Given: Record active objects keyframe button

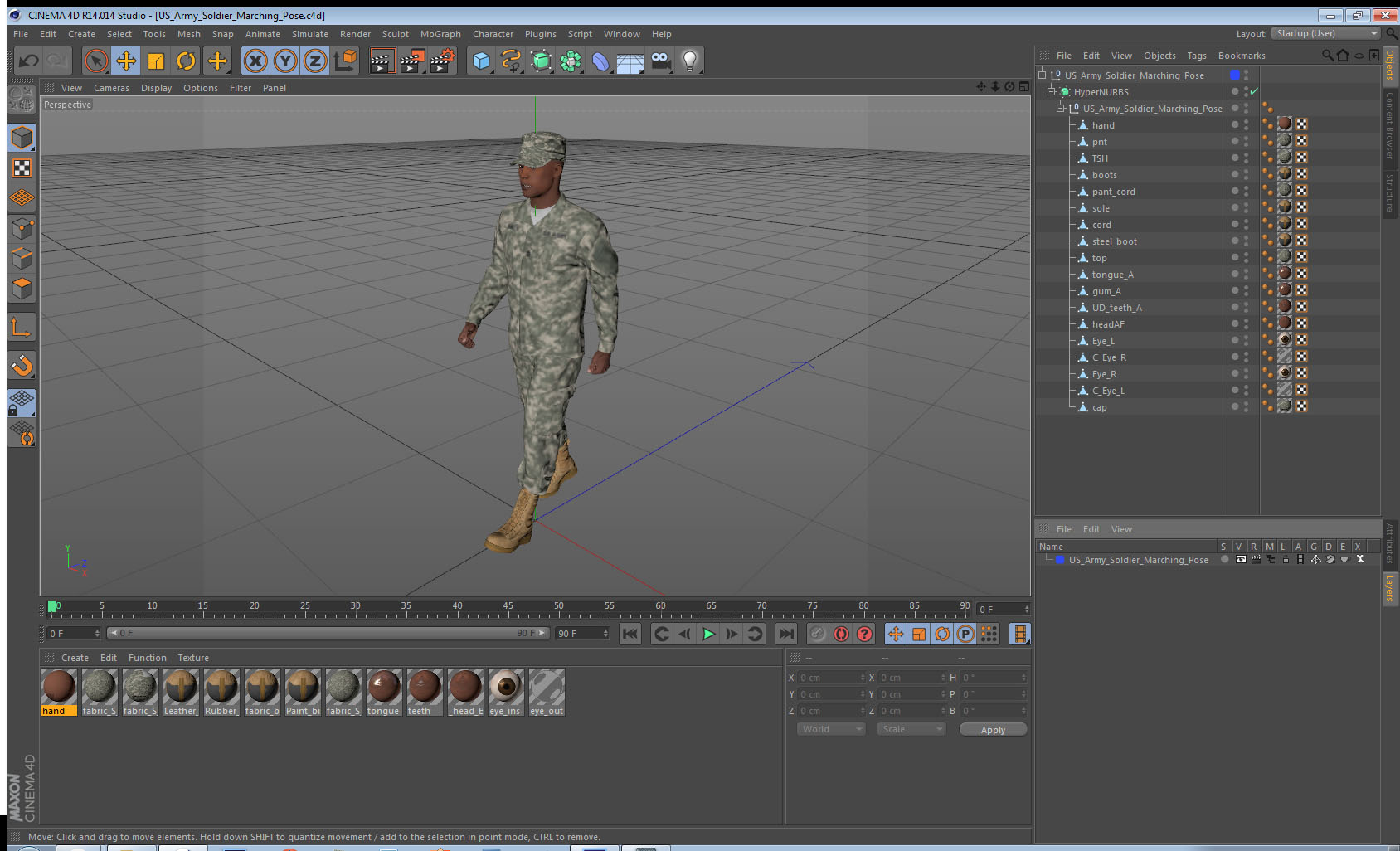Looking at the screenshot, I should 818,634.
